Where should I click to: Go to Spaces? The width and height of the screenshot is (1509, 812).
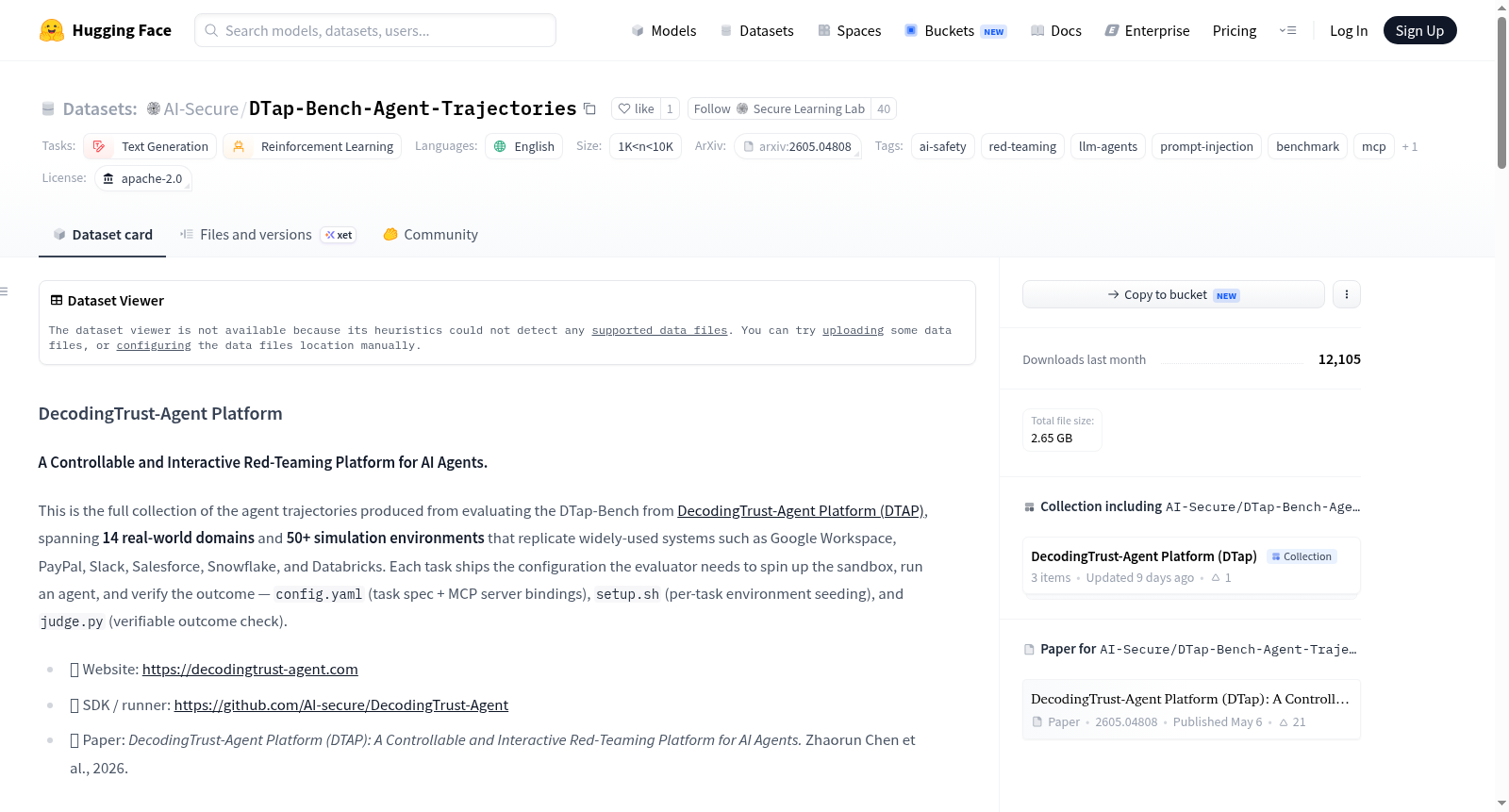[849, 30]
